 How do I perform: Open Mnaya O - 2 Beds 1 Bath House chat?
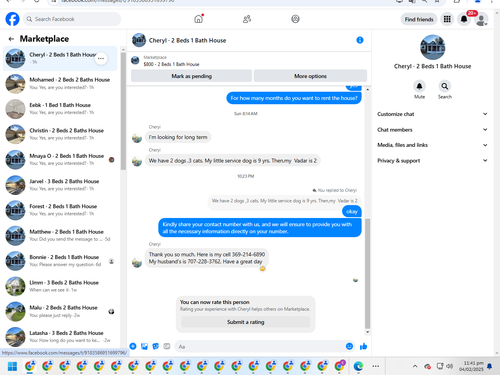pyautogui.click(x=60, y=159)
